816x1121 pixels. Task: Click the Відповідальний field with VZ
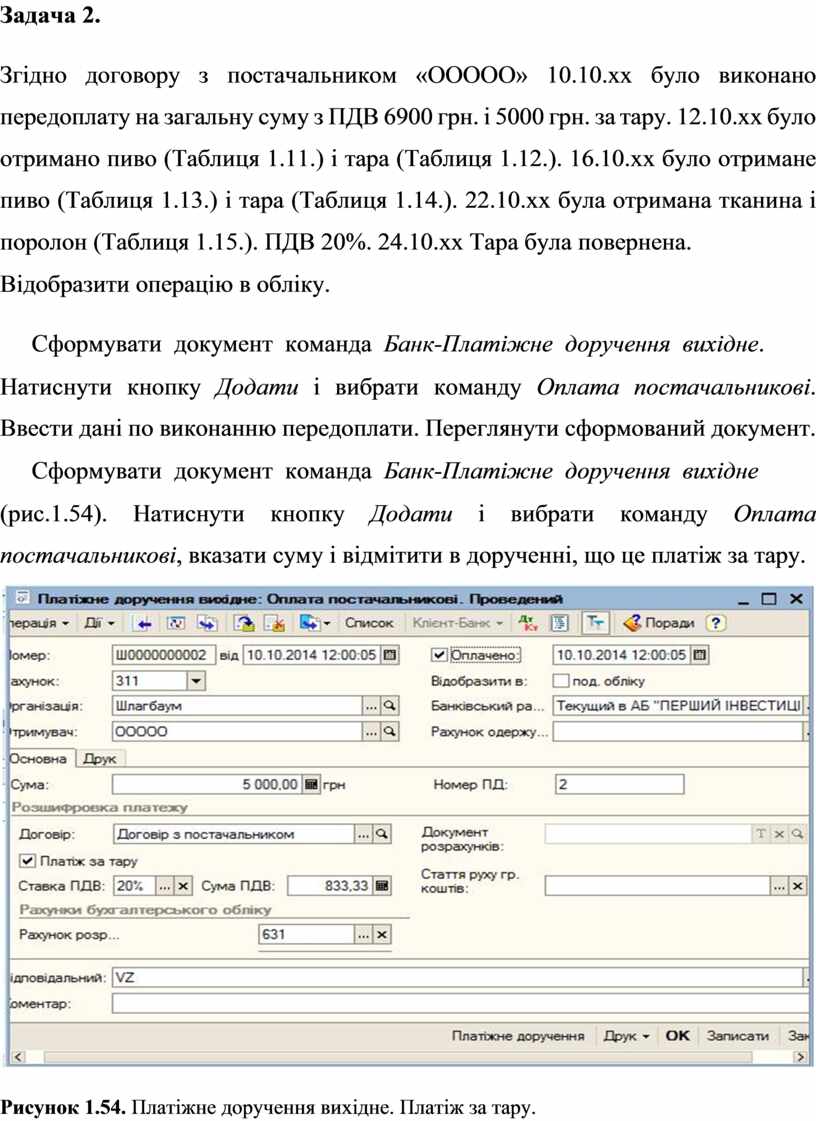click(458, 977)
